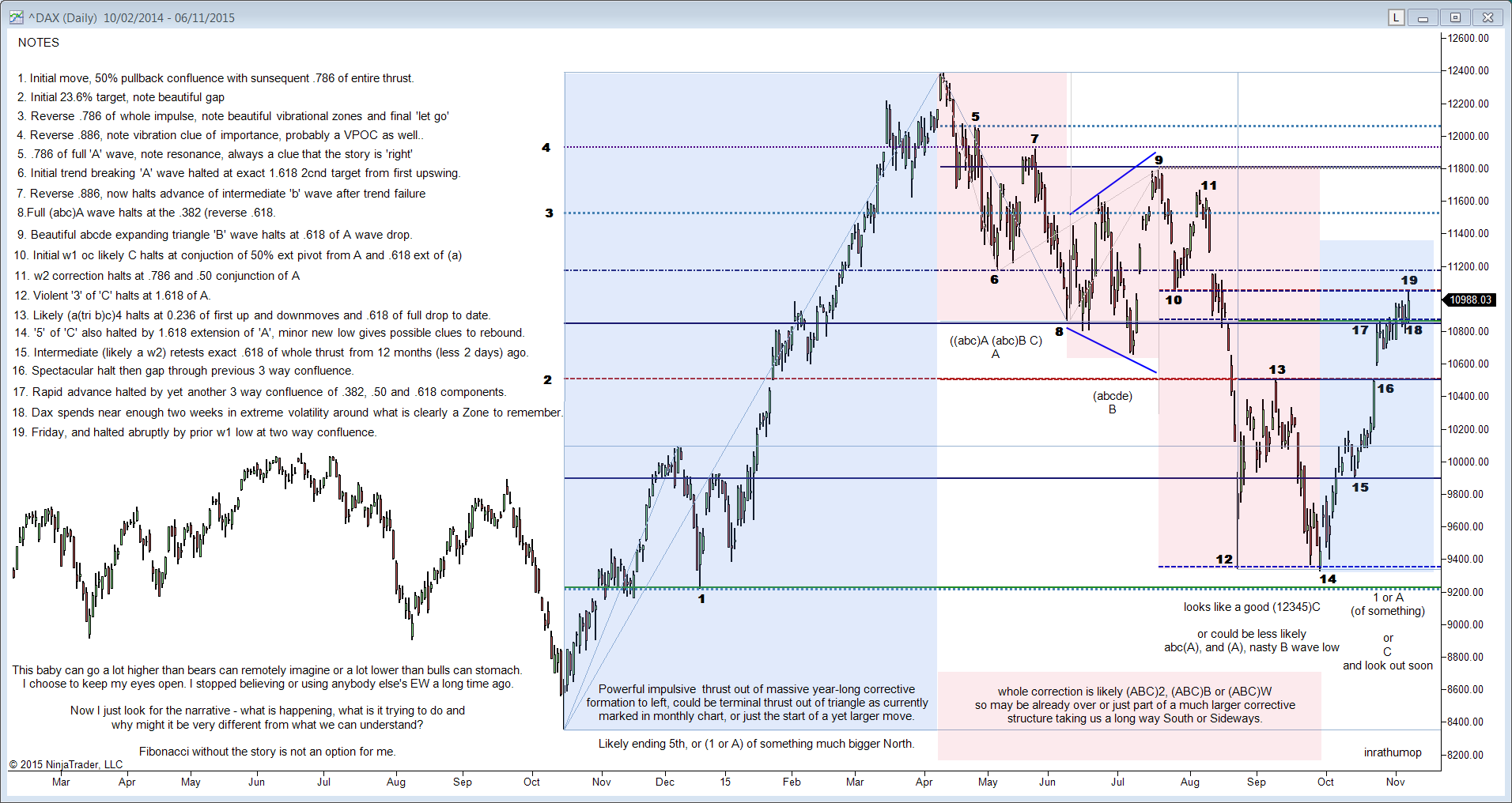The width and height of the screenshot is (1512, 803).
Task: Maximize the ^DAX chart window
Action: [x=1455, y=17]
